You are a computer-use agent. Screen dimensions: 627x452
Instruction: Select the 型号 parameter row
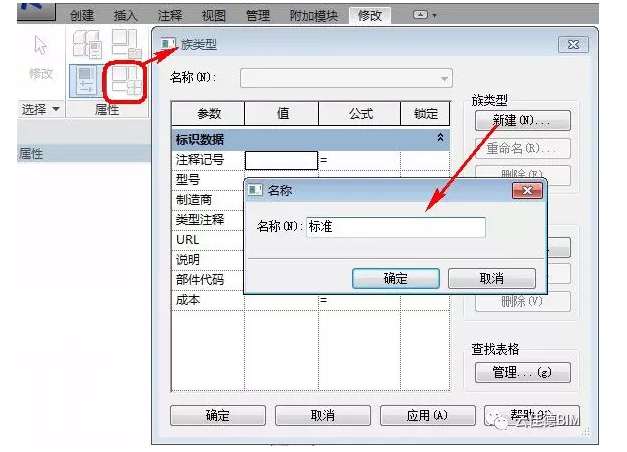208,180
